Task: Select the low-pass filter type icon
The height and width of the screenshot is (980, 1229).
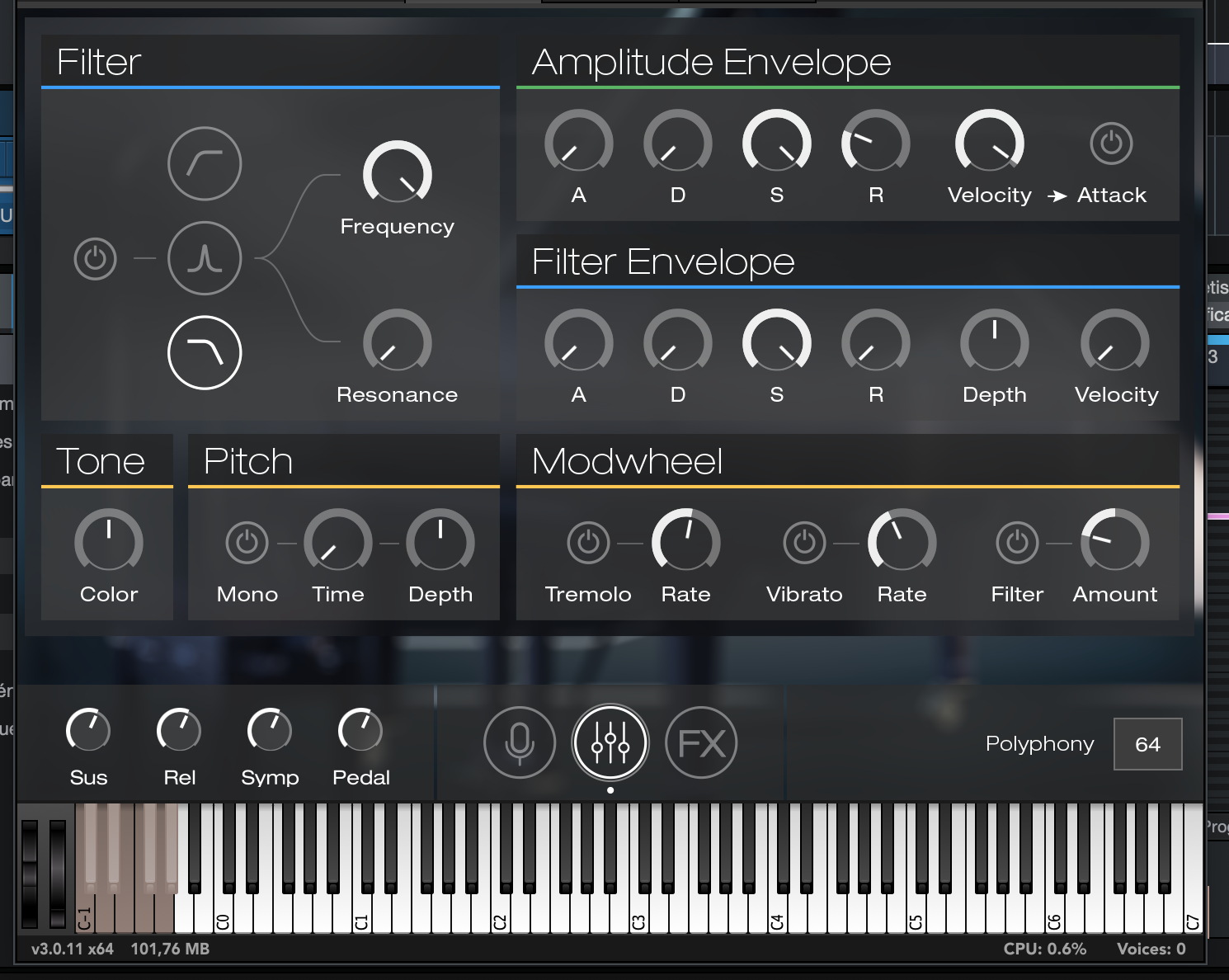Action: pyautogui.click(x=205, y=353)
